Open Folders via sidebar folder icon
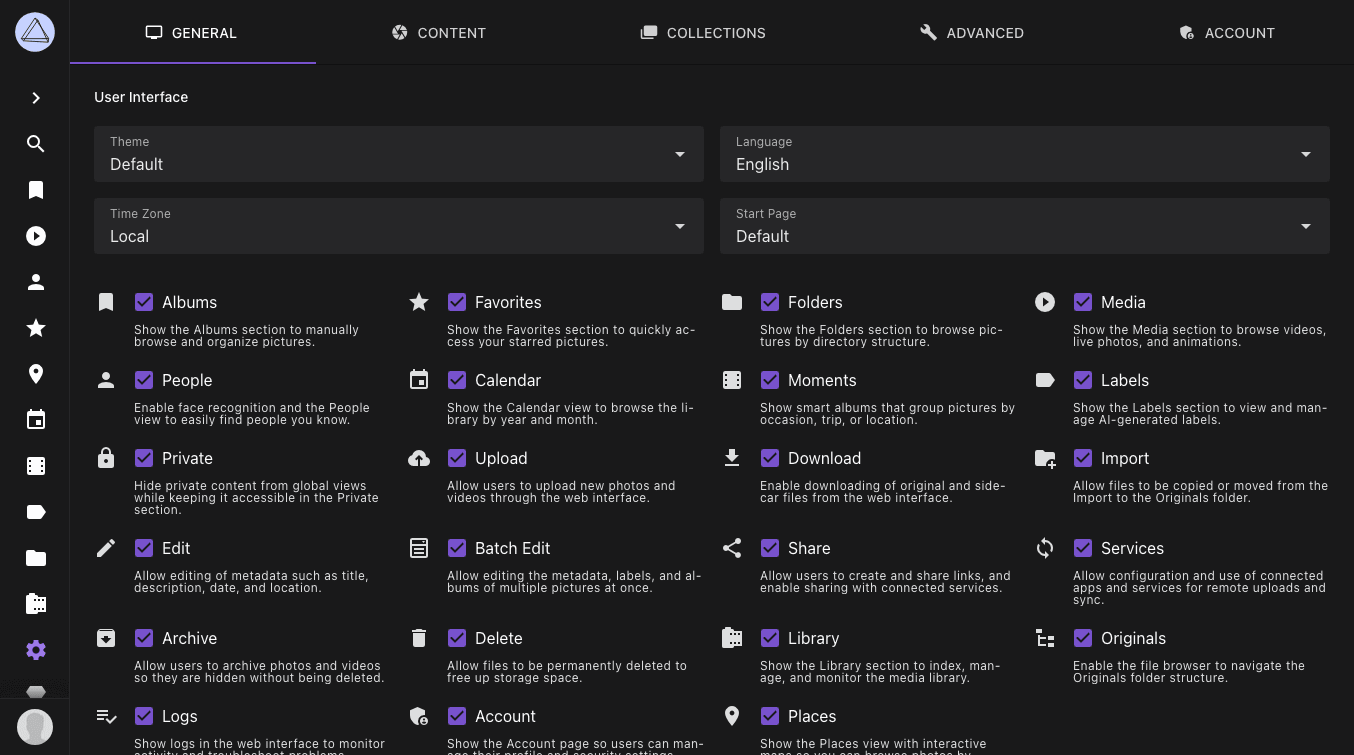Viewport: 1354px width, 755px height. 36,558
